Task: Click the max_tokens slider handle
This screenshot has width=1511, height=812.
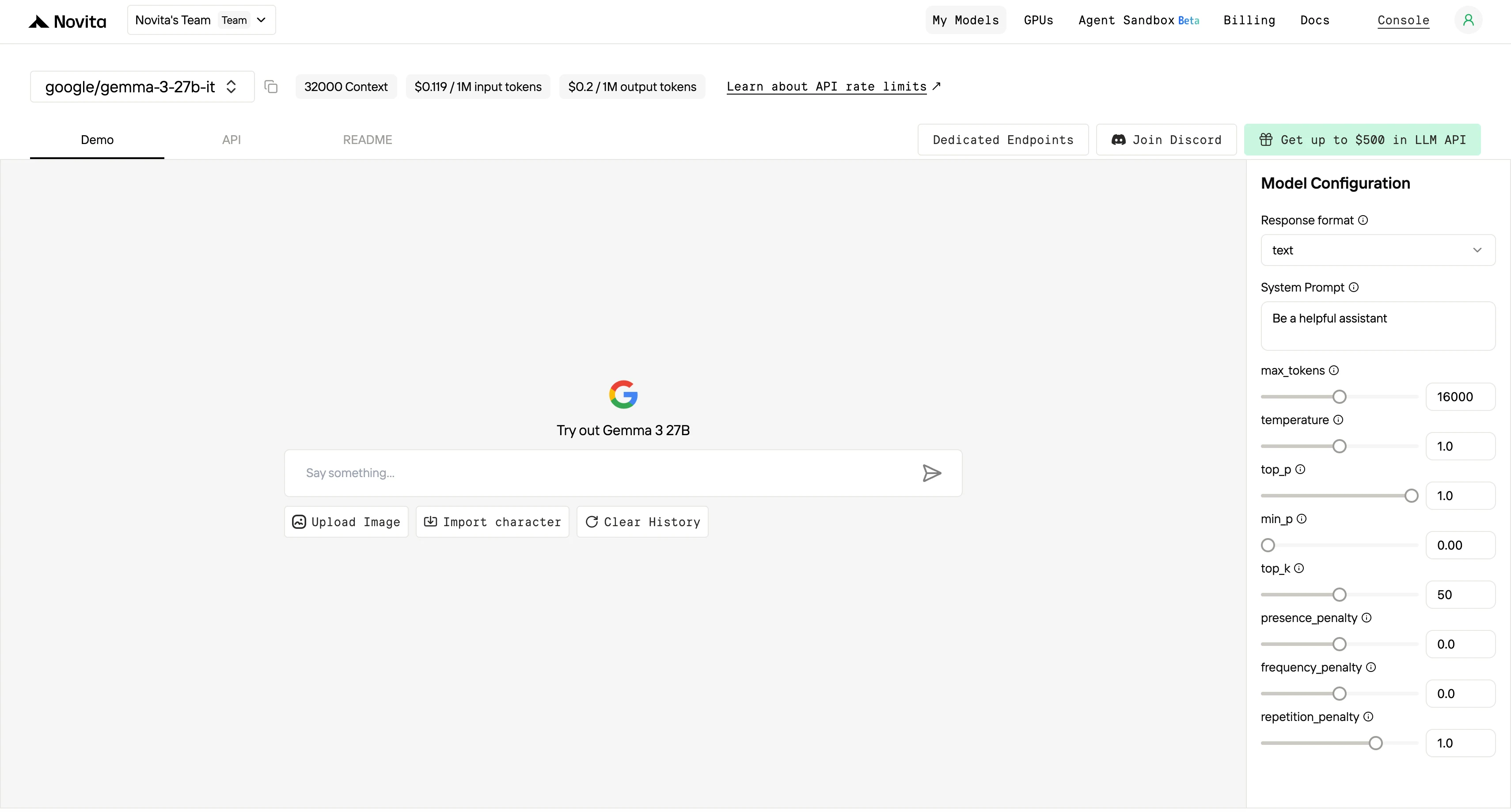Action: point(1339,397)
